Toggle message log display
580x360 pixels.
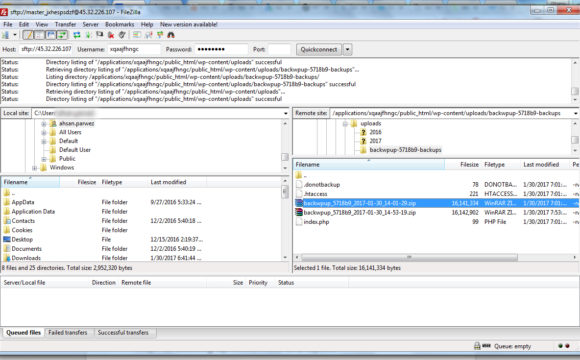point(28,35)
